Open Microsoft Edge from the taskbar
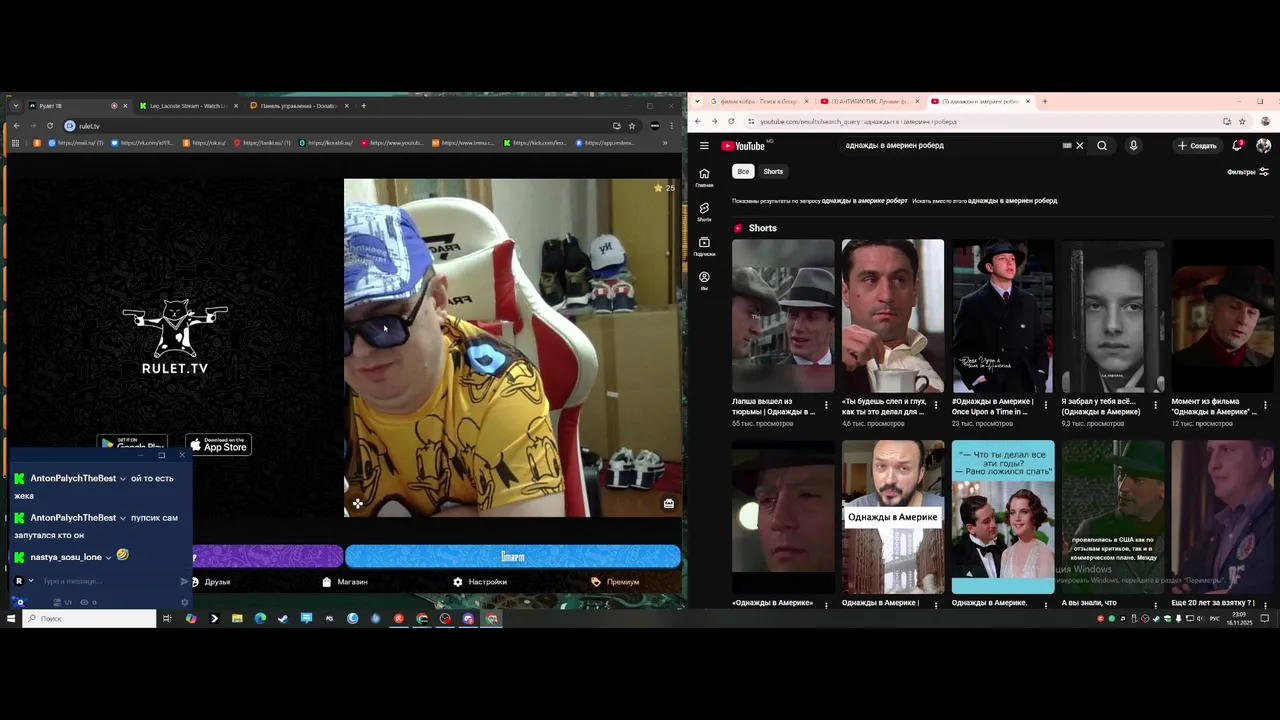This screenshot has width=1280, height=720. (260, 619)
